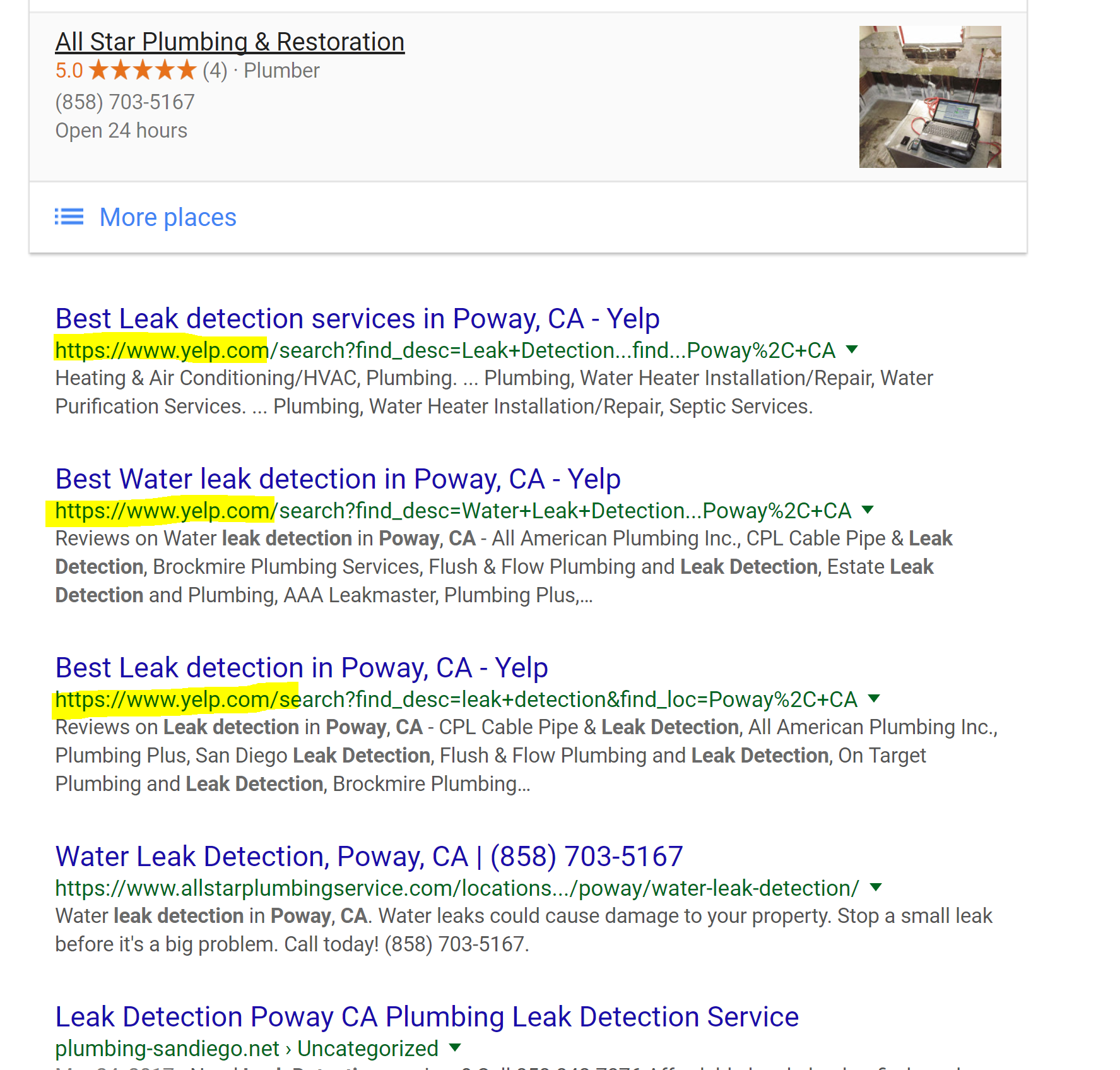Open Best Leak detection in Poway, CA result
1120x1070 pixels.
click(302, 668)
